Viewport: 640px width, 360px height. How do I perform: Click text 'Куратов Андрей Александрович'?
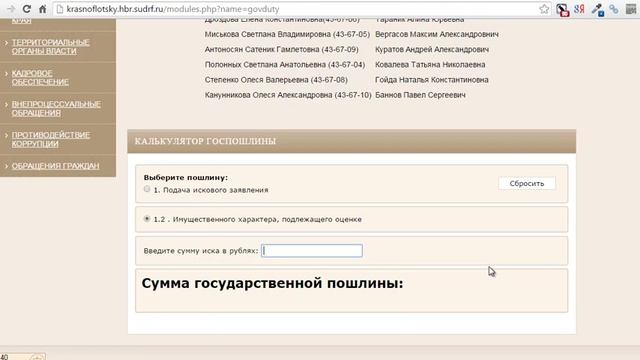click(x=432, y=49)
